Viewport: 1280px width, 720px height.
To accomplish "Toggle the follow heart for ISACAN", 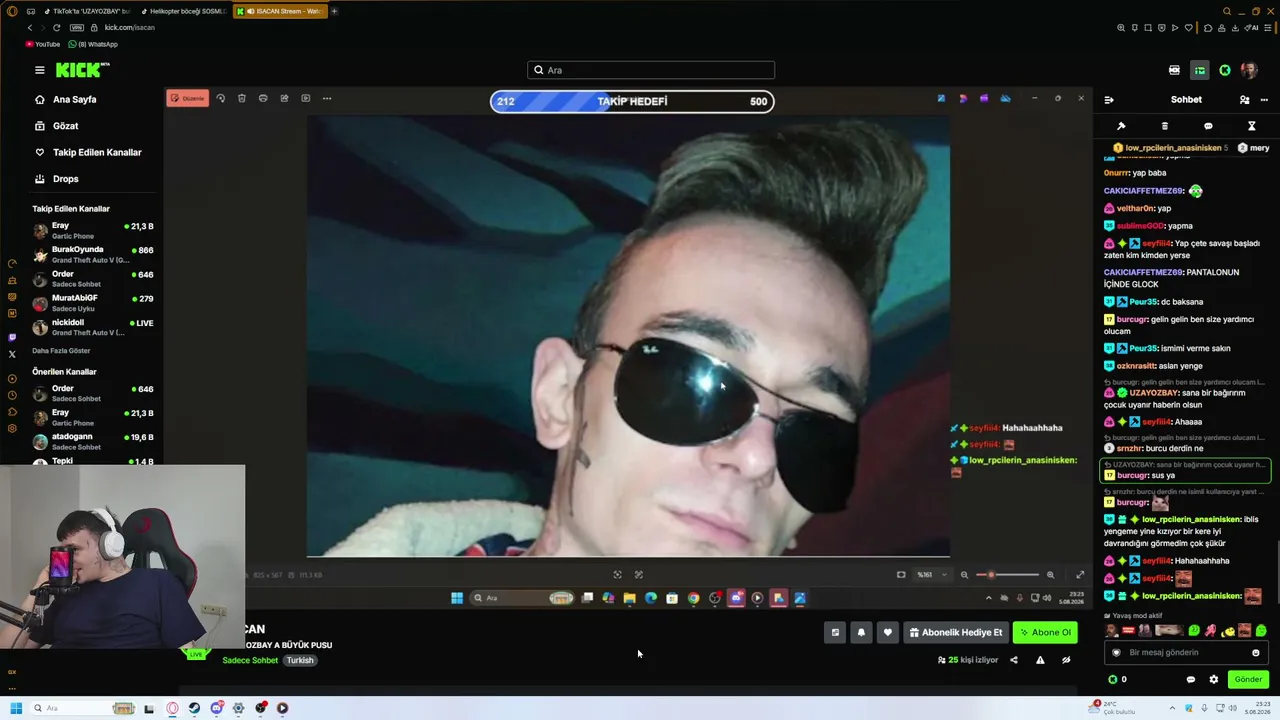I will pos(887,632).
